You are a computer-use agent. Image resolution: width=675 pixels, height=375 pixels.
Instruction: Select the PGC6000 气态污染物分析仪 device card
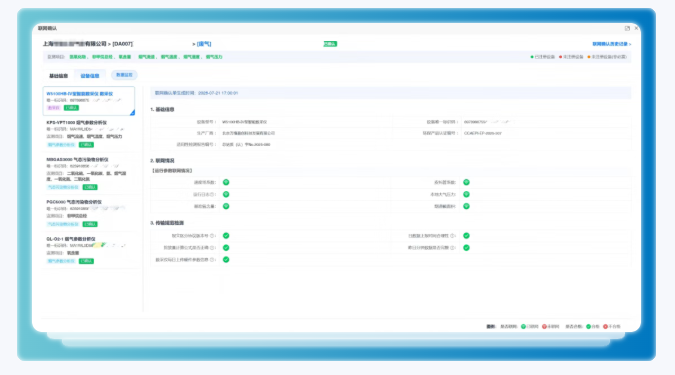click(x=89, y=213)
